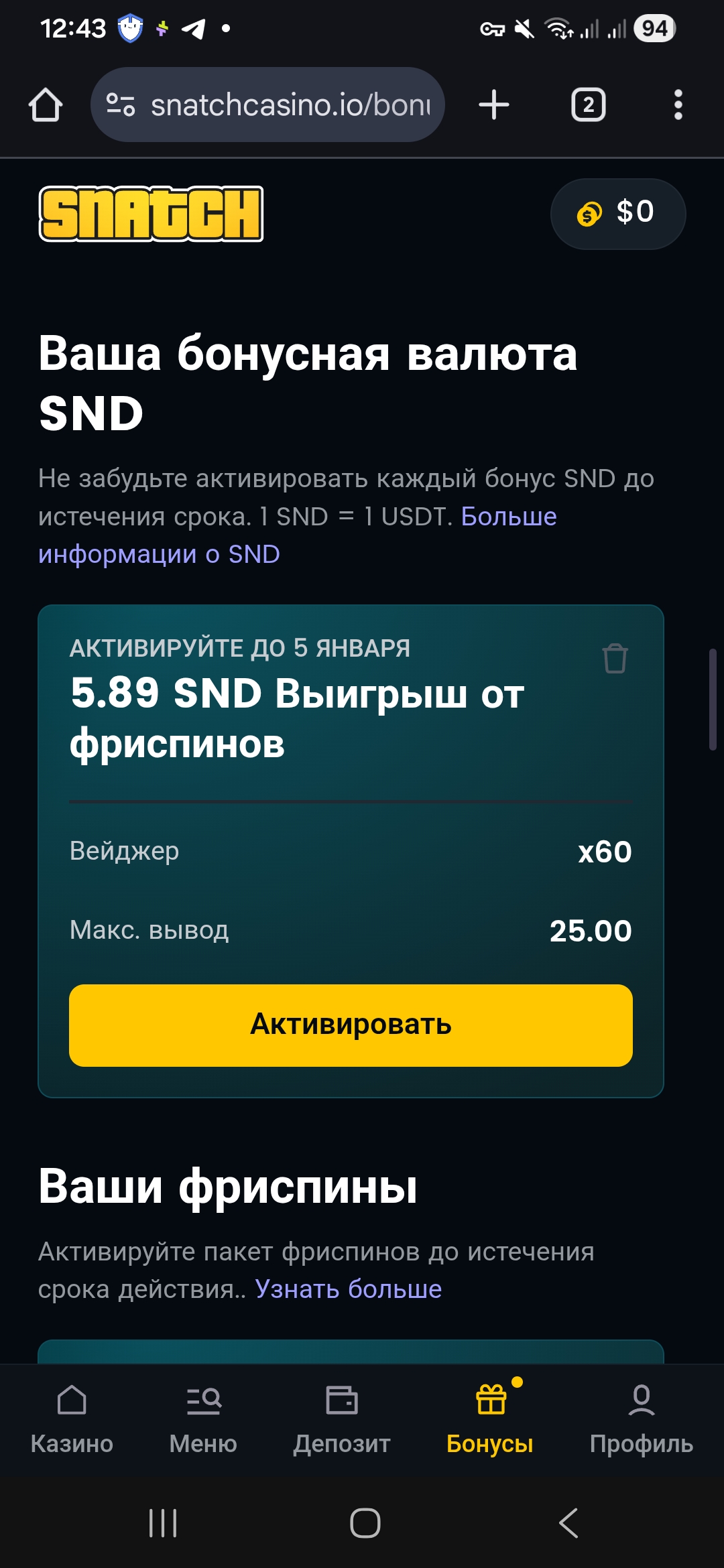This screenshot has height=1568, width=724.
Task: Follow the Узнать больше link
Action: [x=348, y=1289]
